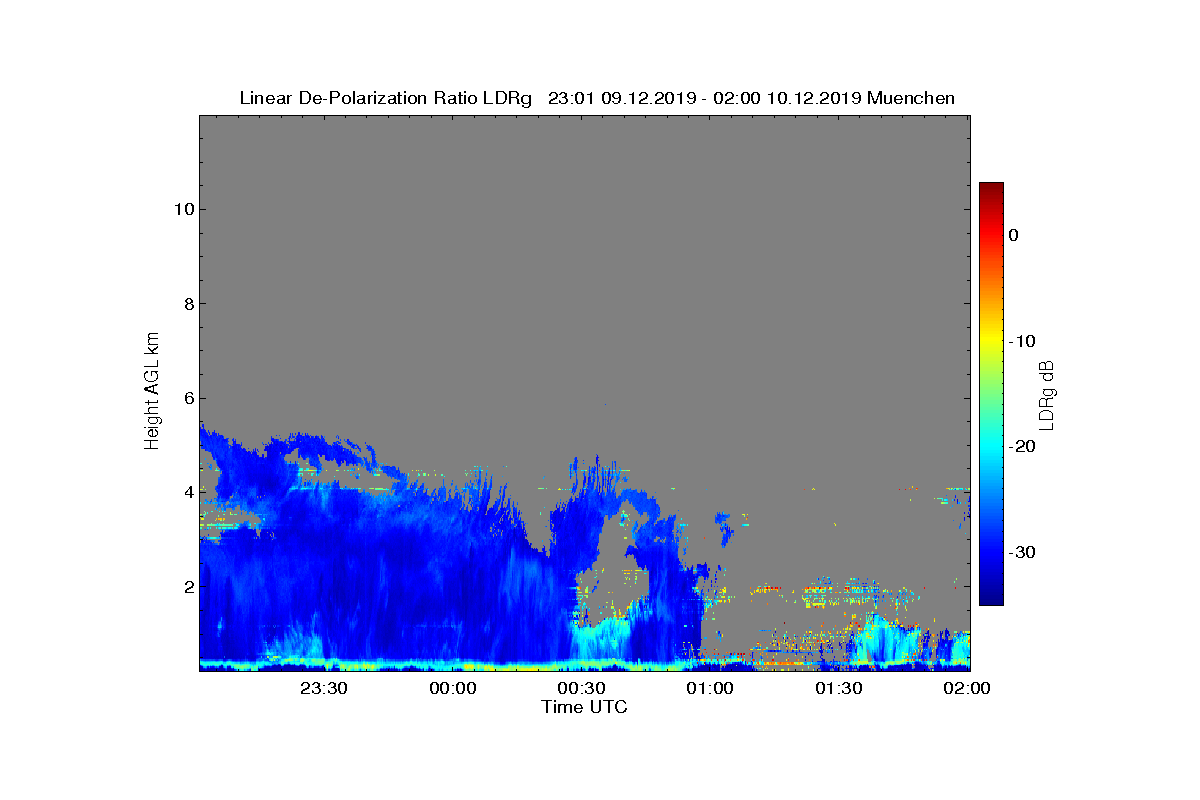The image size is (1200, 800).
Task: Click the colorbar label '0'
Action: click(x=1014, y=235)
